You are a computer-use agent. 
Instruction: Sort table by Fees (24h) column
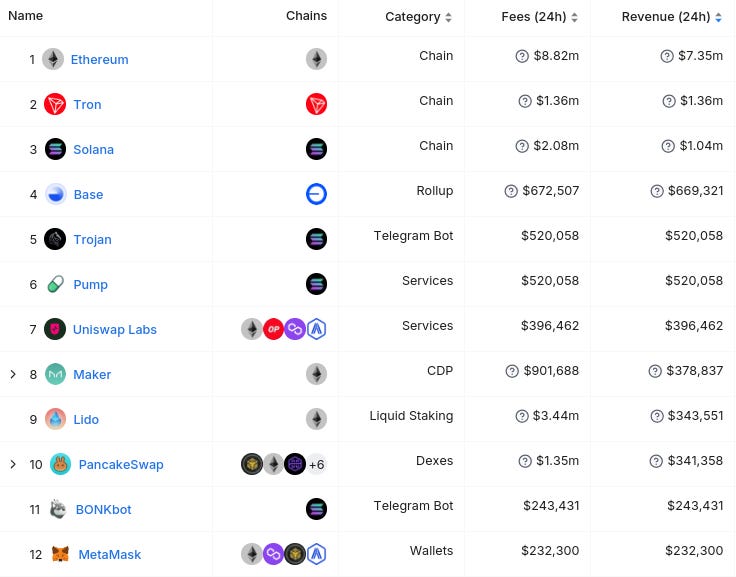(x=539, y=17)
